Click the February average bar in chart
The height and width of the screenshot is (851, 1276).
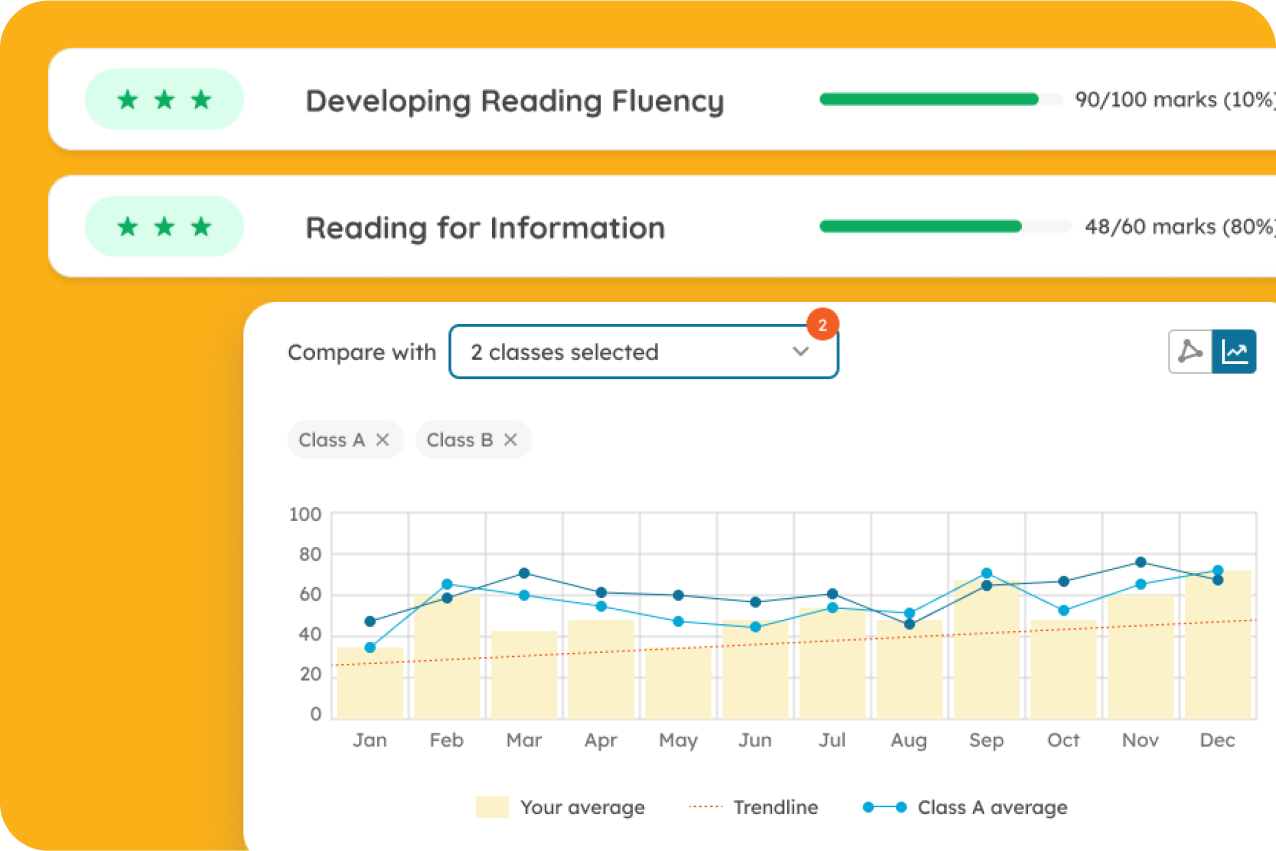[x=446, y=660]
